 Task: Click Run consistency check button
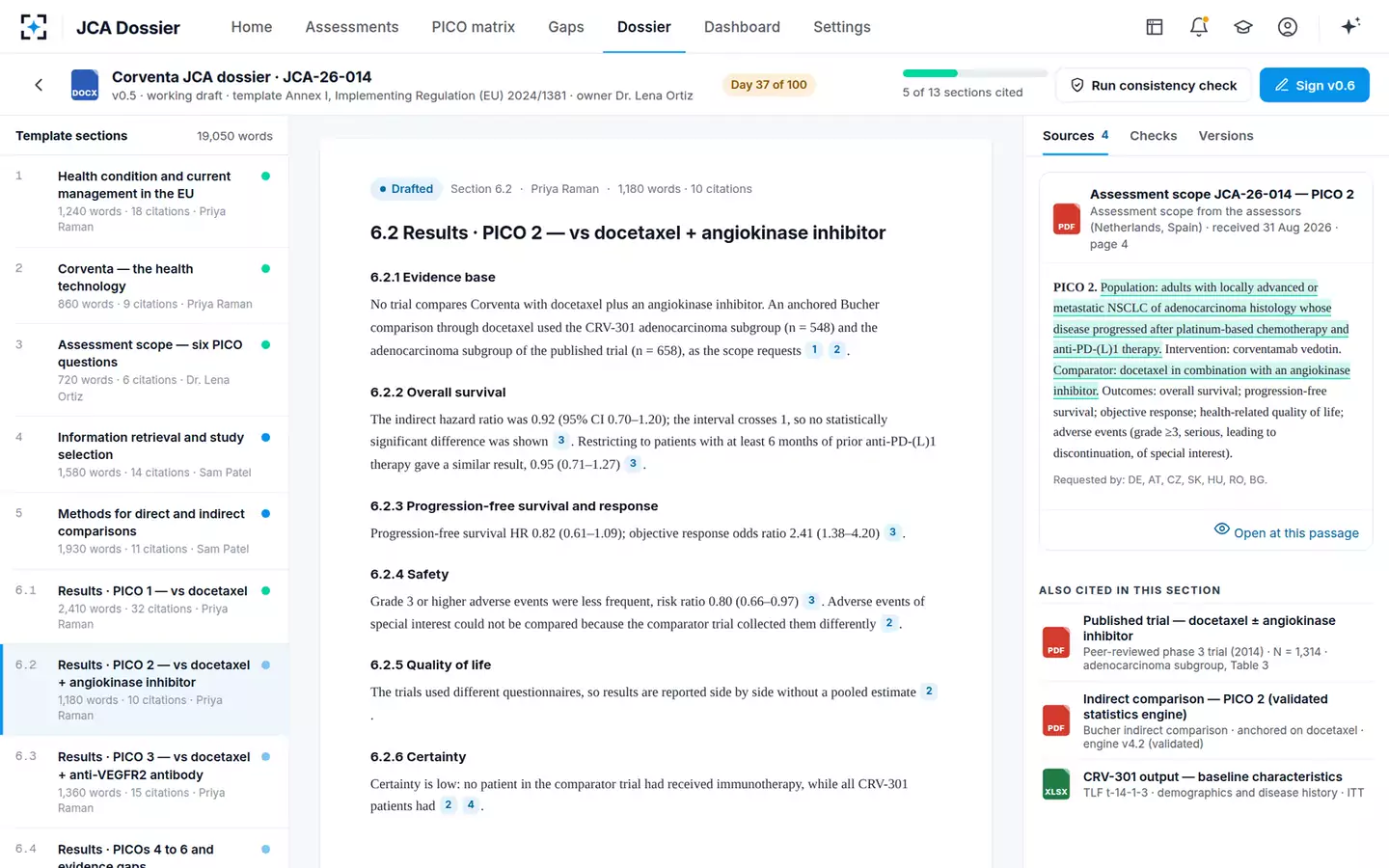[x=1154, y=85]
